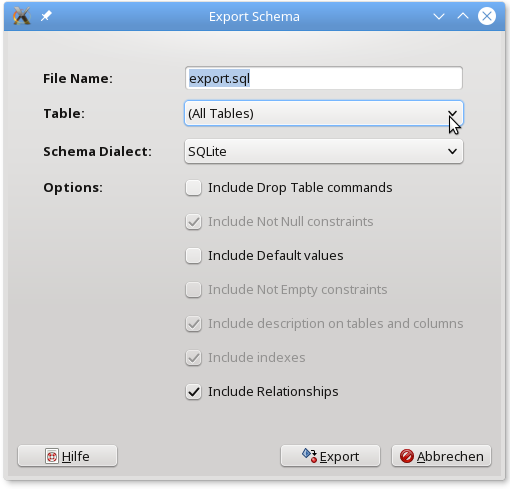Click the Abbrechen button
This screenshot has width=510, height=489.
441,456
